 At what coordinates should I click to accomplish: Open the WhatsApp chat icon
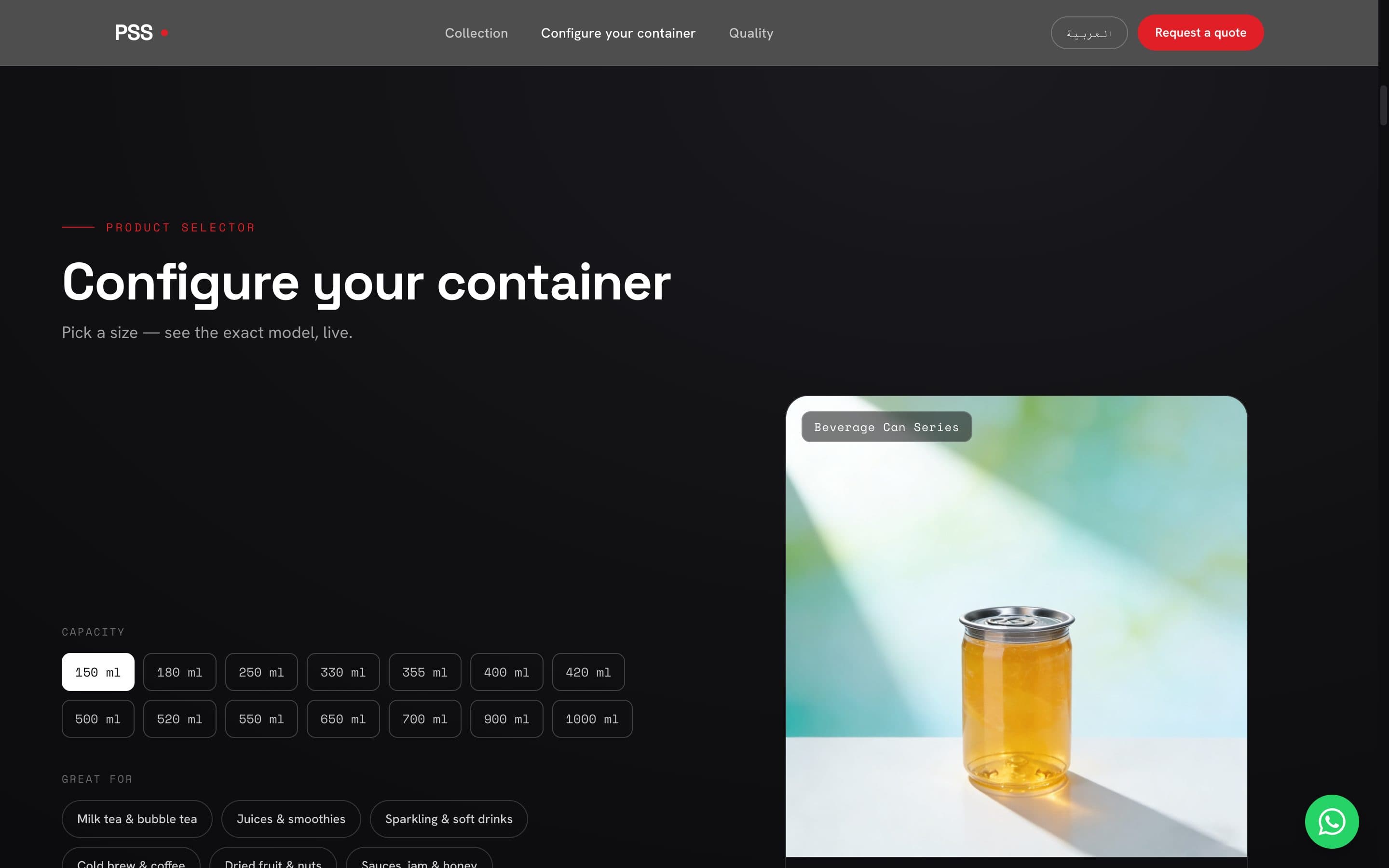1331,821
